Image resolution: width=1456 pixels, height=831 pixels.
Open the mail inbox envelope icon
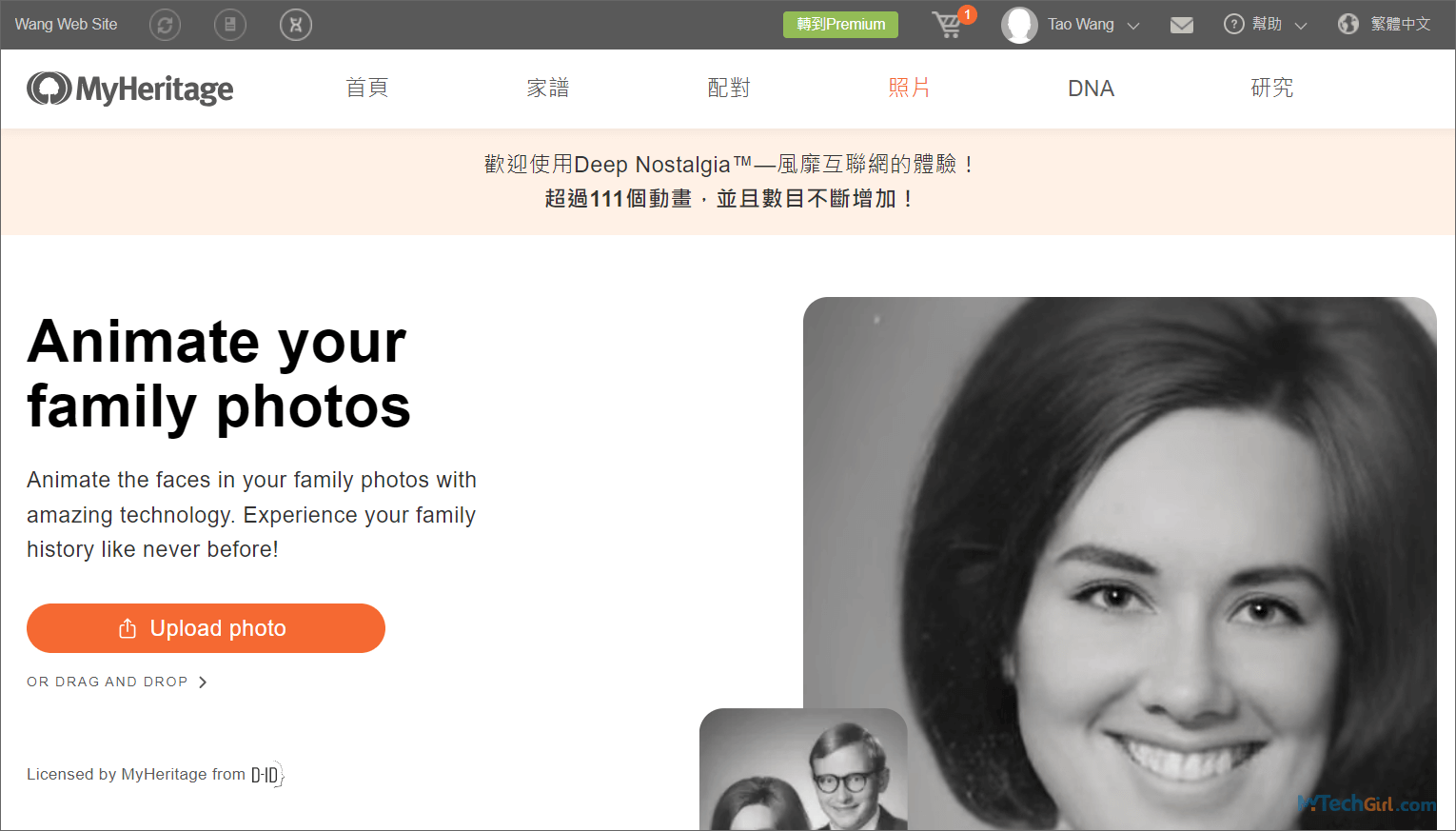point(1182,25)
